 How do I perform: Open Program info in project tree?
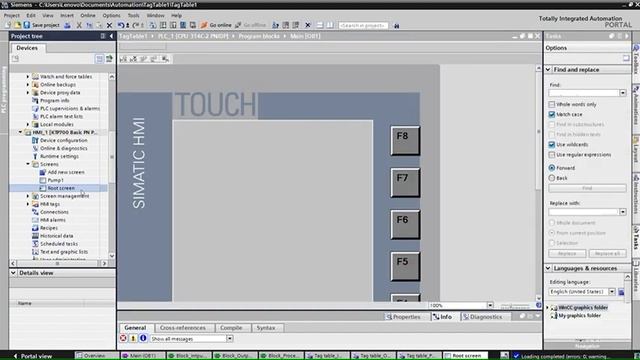[x=54, y=100]
